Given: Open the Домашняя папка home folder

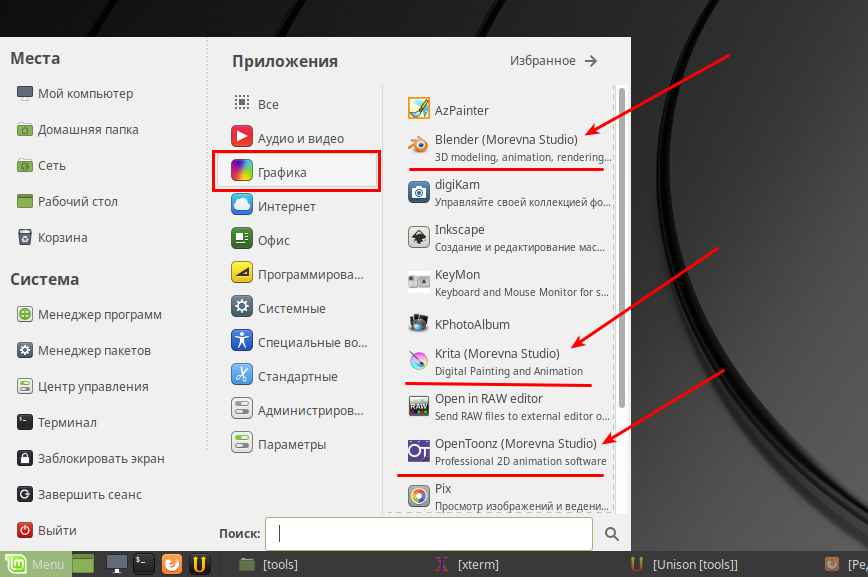Looking at the screenshot, I should tap(78, 129).
